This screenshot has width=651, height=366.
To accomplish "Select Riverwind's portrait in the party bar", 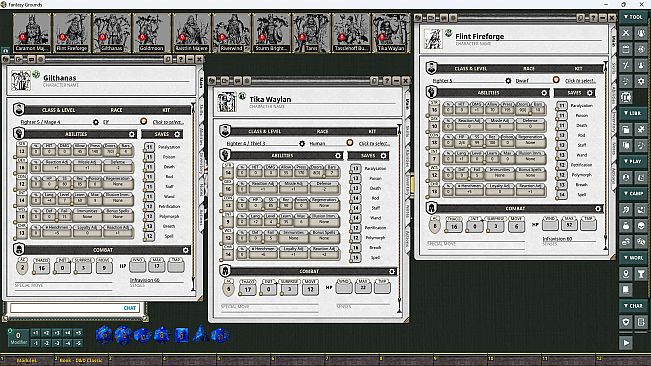I will 231,32.
